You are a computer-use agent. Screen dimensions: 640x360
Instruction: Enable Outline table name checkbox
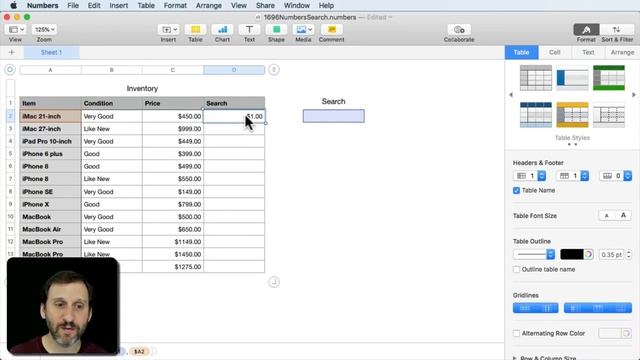coord(516,269)
